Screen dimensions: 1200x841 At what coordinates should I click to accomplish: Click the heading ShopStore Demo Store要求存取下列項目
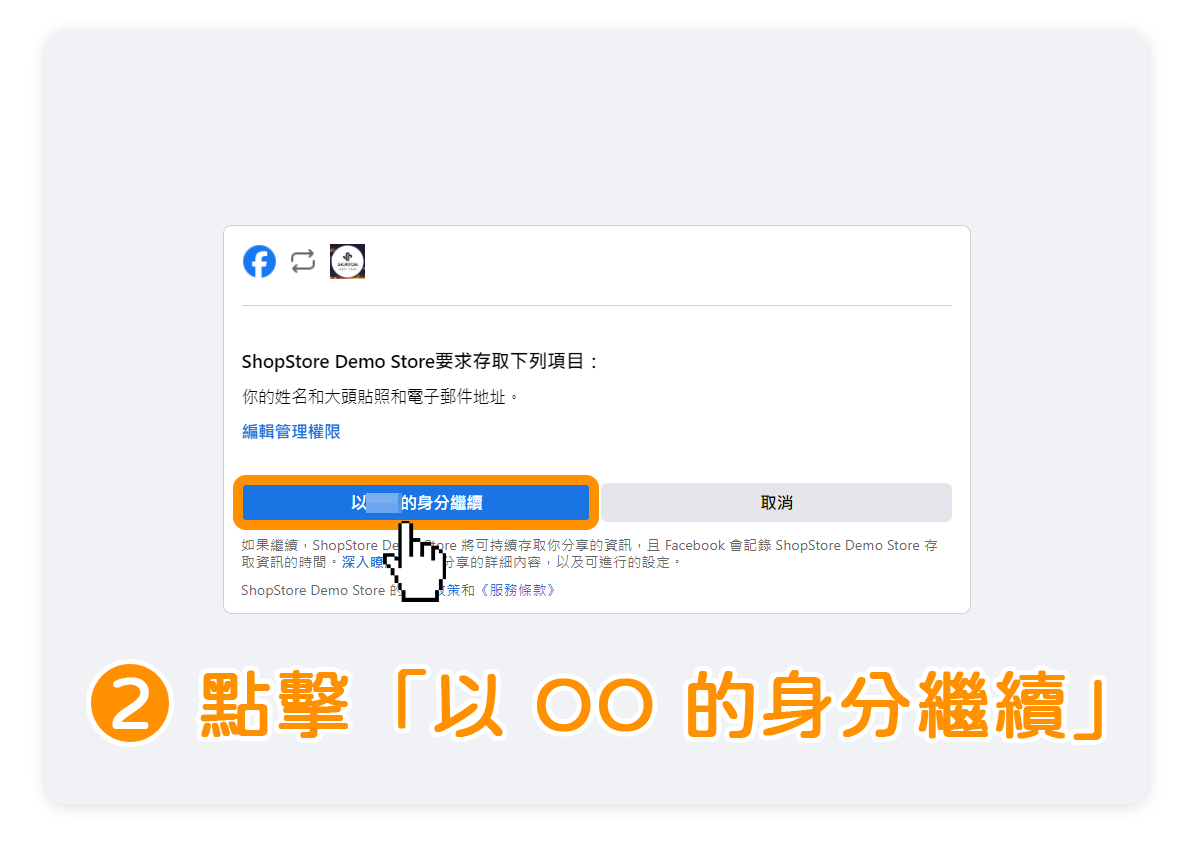(421, 361)
